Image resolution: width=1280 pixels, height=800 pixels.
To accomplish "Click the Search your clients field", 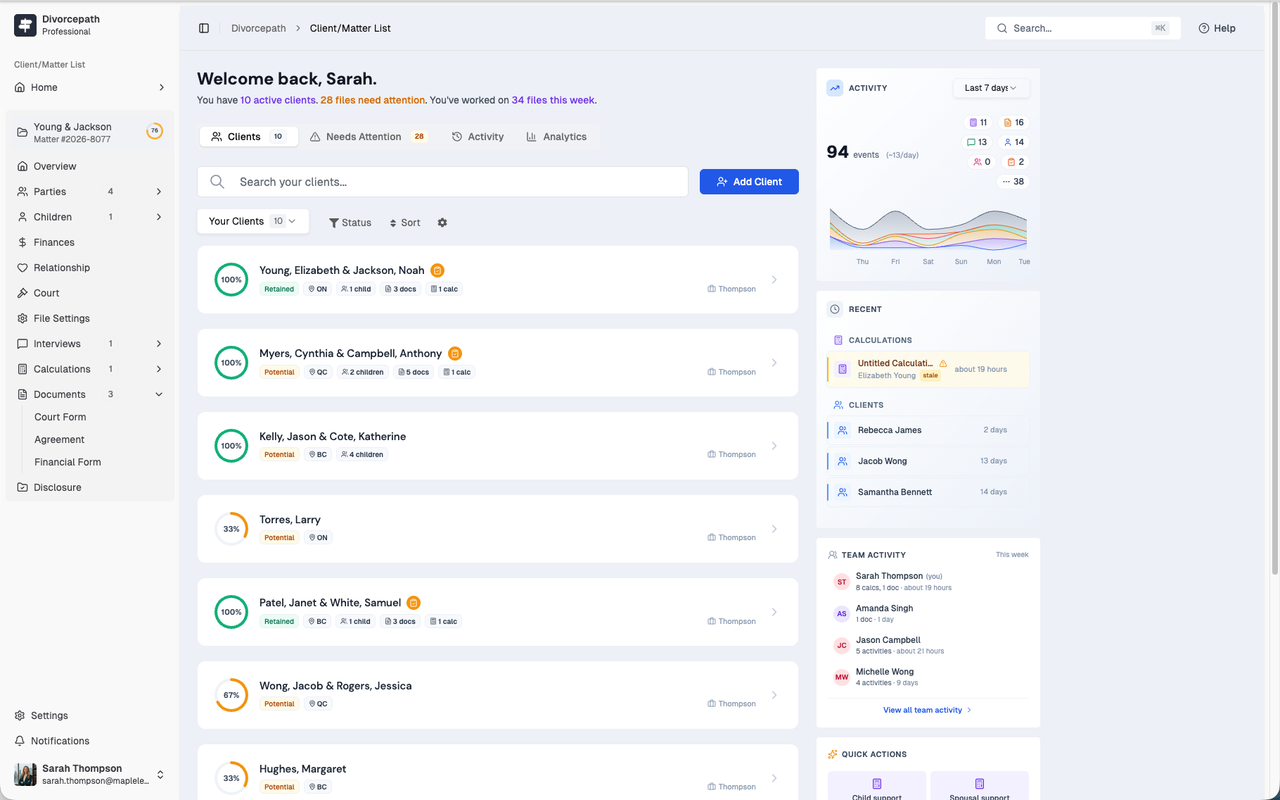I will point(443,182).
